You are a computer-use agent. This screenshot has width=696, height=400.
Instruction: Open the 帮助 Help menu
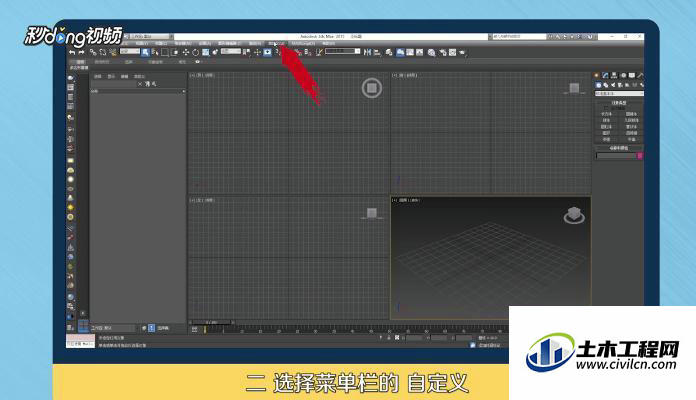coord(328,44)
